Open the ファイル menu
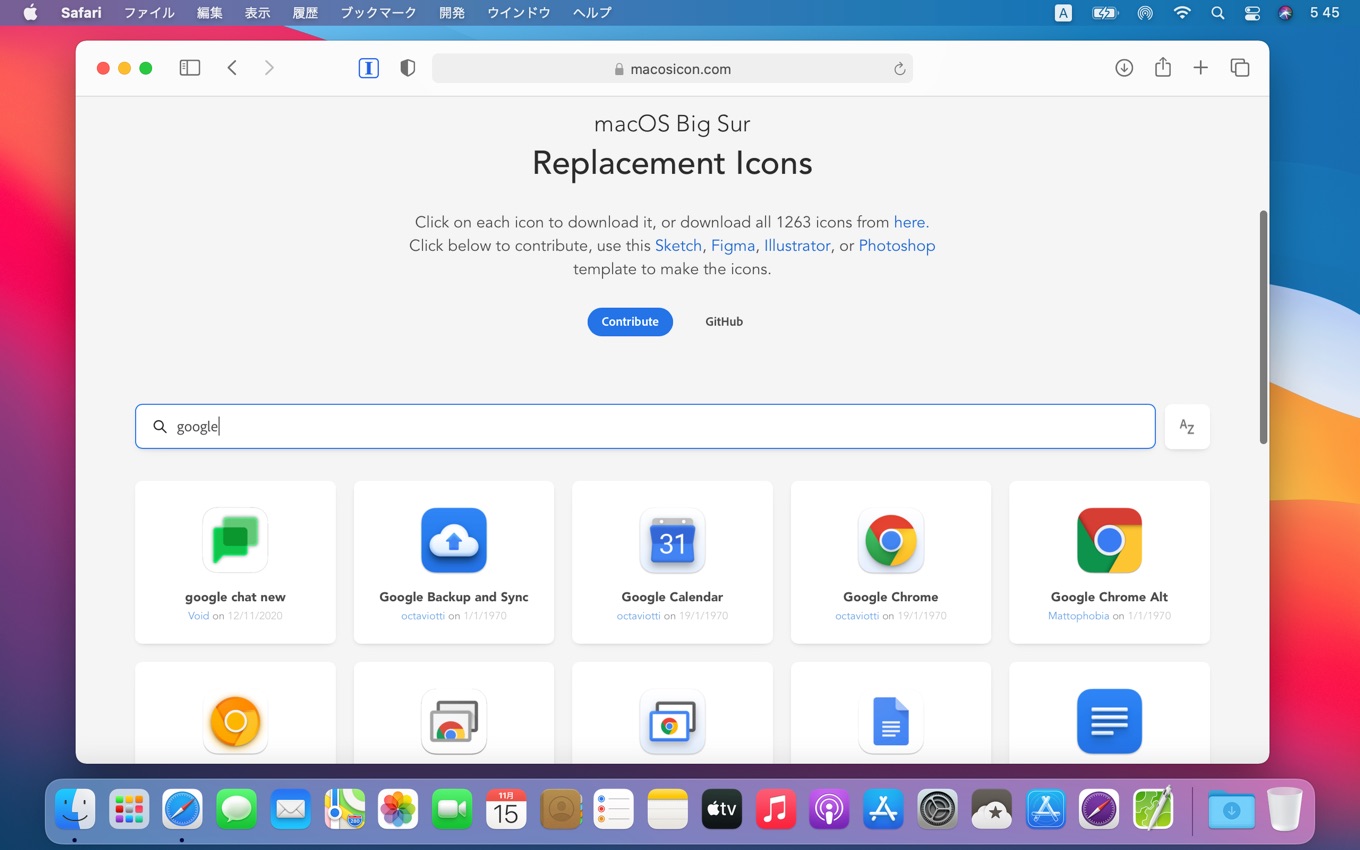 click(x=149, y=13)
